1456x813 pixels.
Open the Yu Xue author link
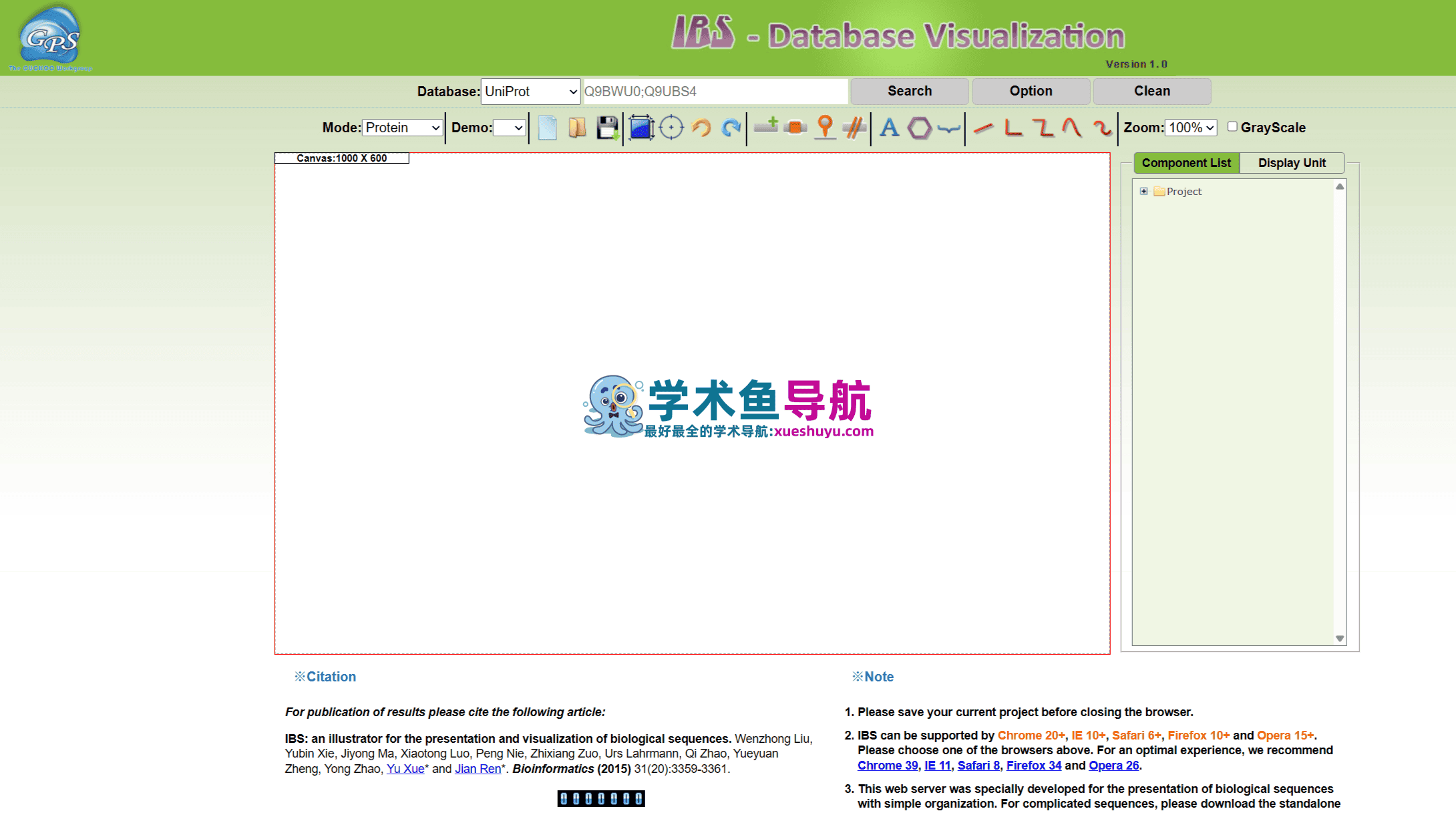[405, 769]
